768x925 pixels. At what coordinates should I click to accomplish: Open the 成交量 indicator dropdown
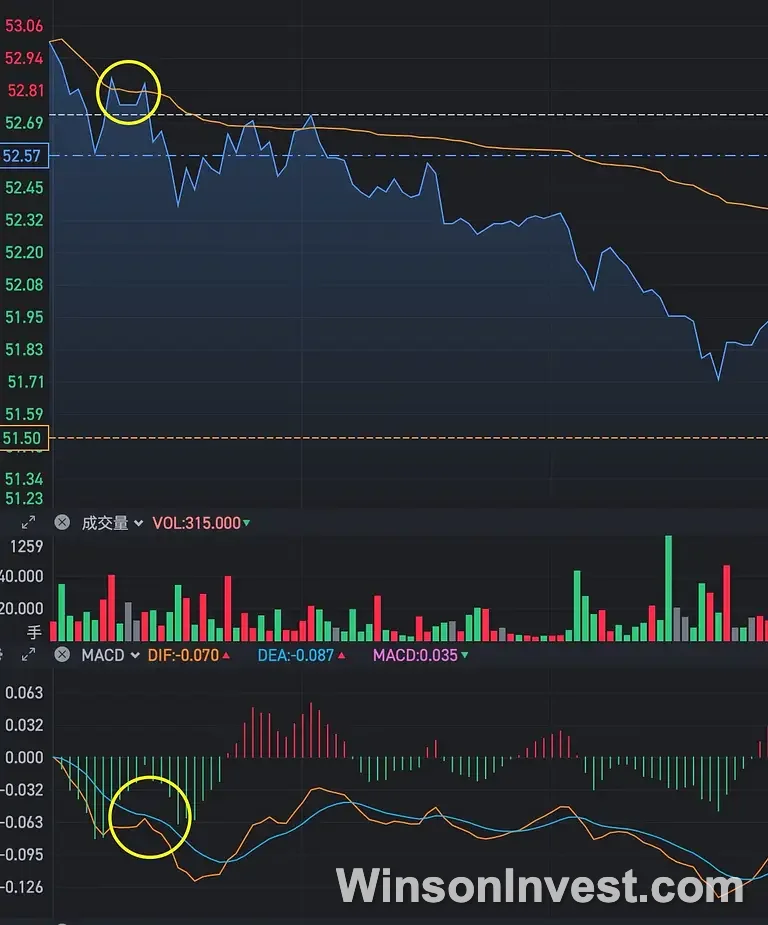(x=112, y=523)
